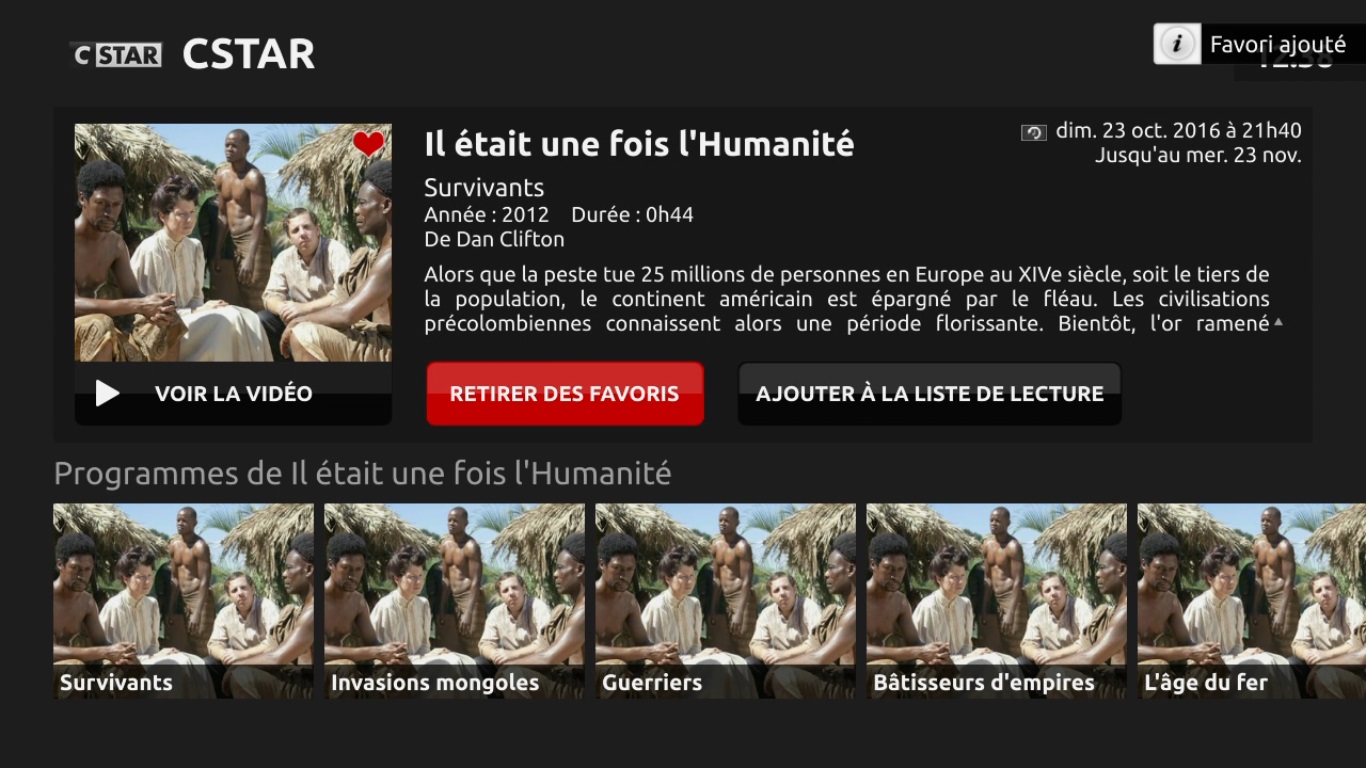Screen dimensions: 1366x768
Task: Click the Favori ajouté notification
Action: coord(1259,44)
